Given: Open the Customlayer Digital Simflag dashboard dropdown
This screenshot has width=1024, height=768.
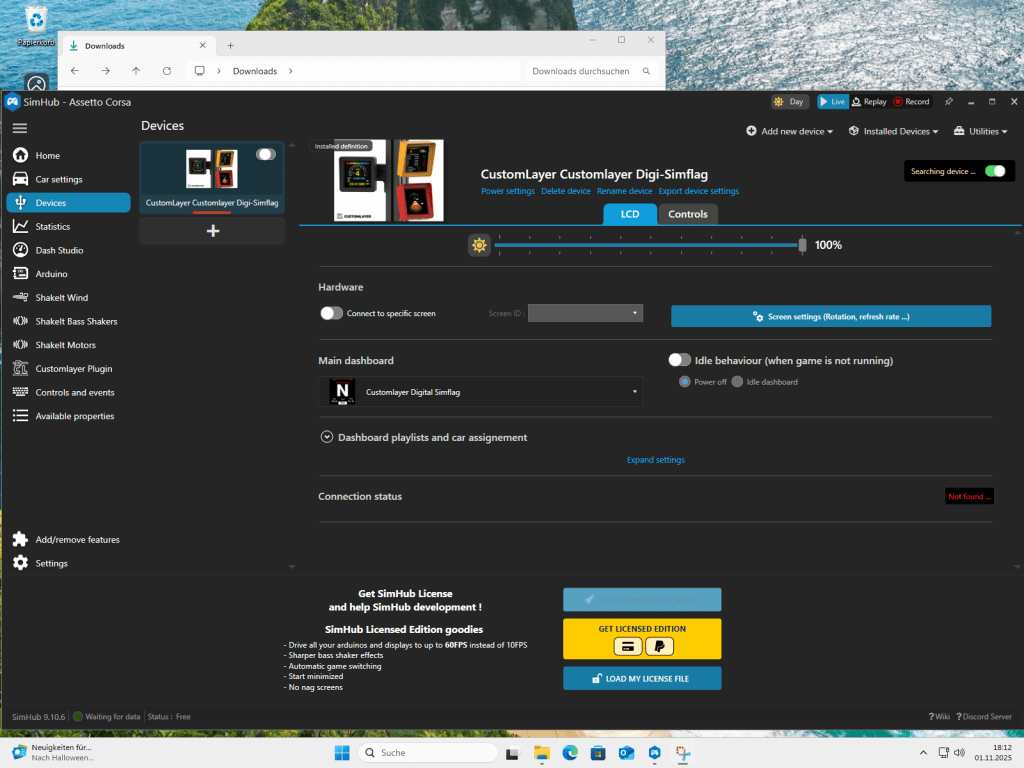Looking at the screenshot, I should [x=480, y=392].
